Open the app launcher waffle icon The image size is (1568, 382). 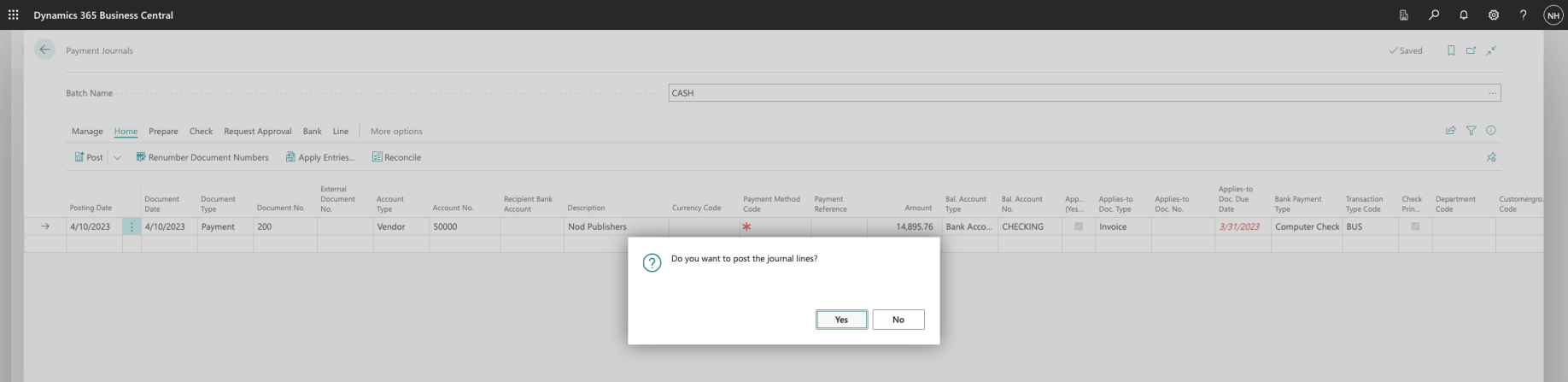[13, 15]
